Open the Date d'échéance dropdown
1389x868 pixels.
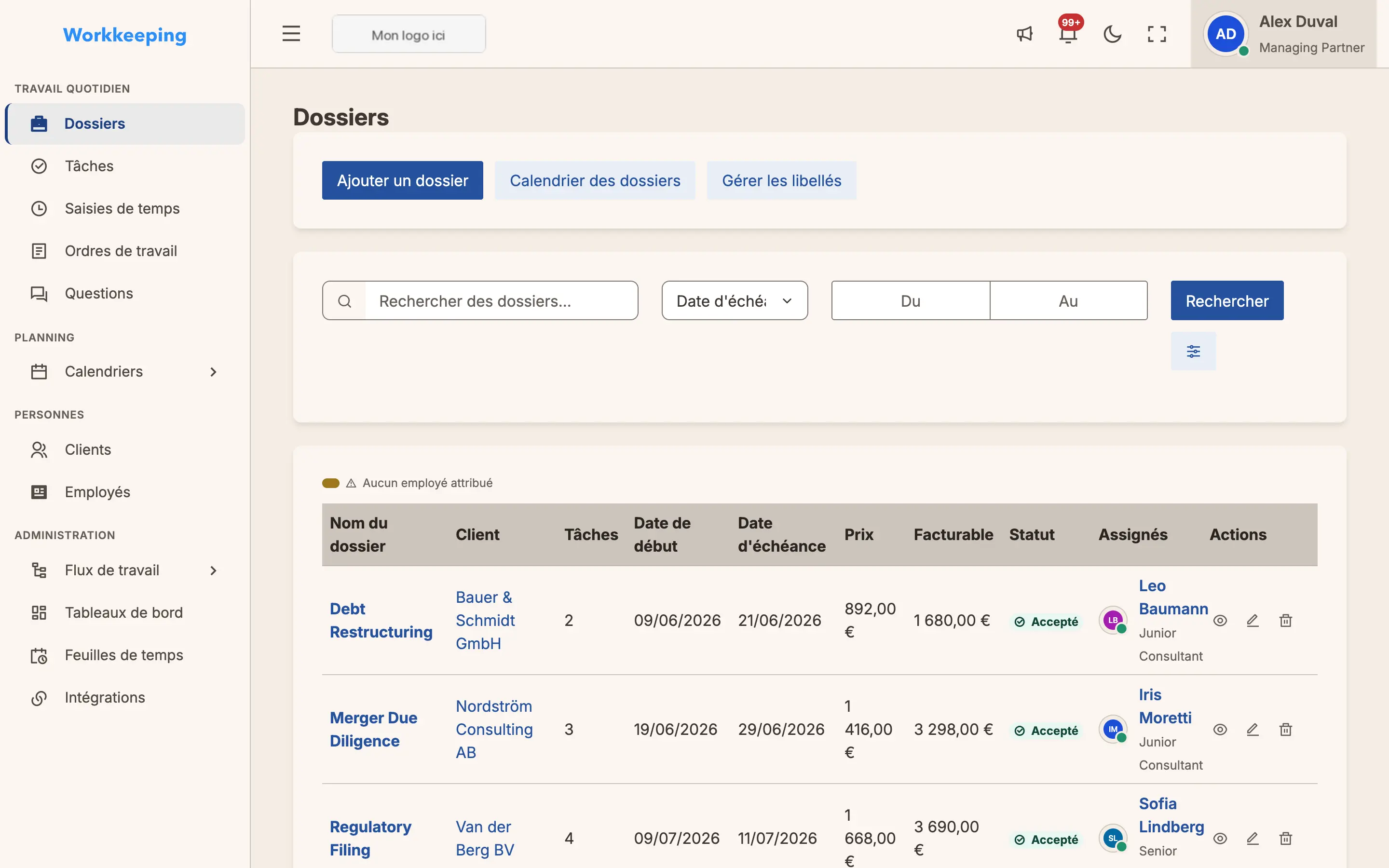pos(735,300)
